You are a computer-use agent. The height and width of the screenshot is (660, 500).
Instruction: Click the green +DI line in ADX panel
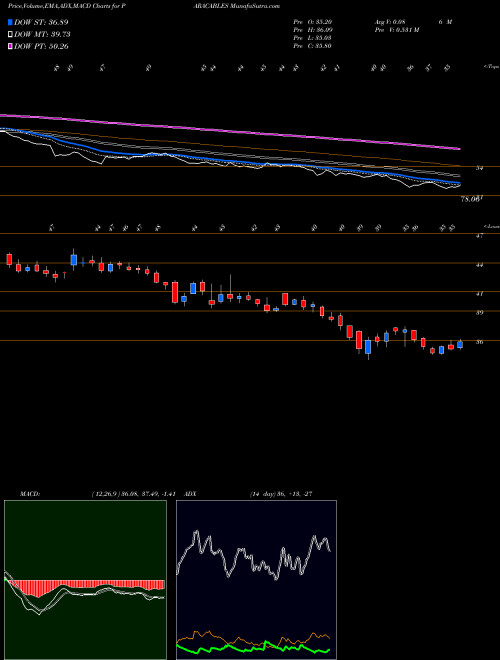pos(253,648)
